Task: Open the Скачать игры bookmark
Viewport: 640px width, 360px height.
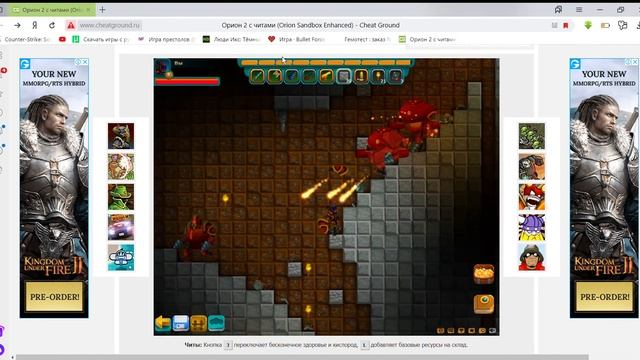Action: (x=101, y=39)
